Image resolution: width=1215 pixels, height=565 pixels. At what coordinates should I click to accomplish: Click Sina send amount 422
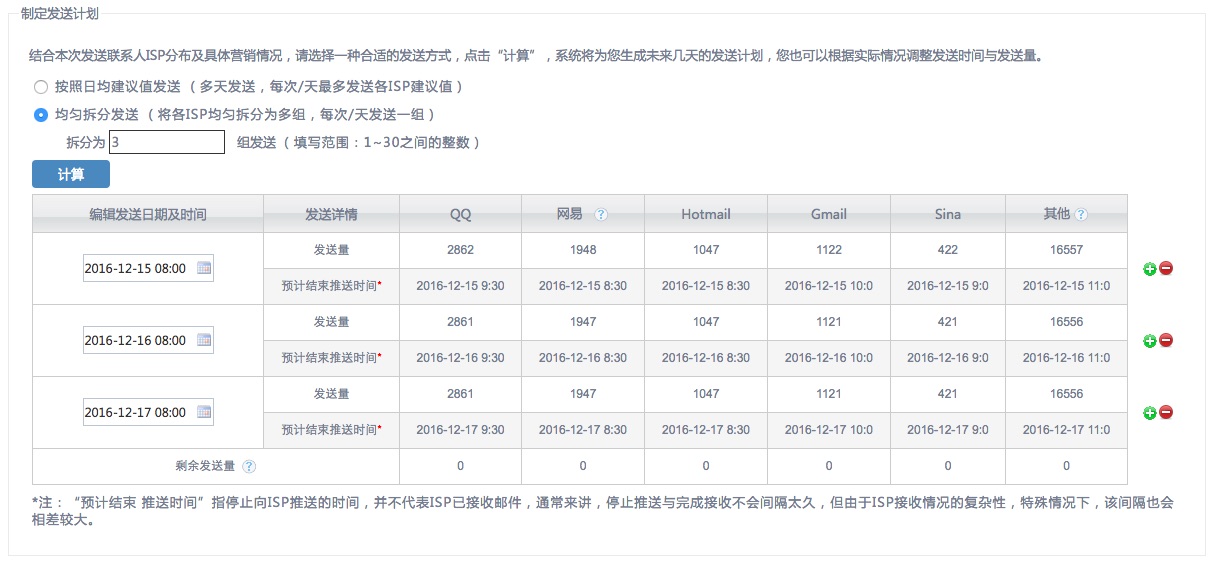(948, 250)
